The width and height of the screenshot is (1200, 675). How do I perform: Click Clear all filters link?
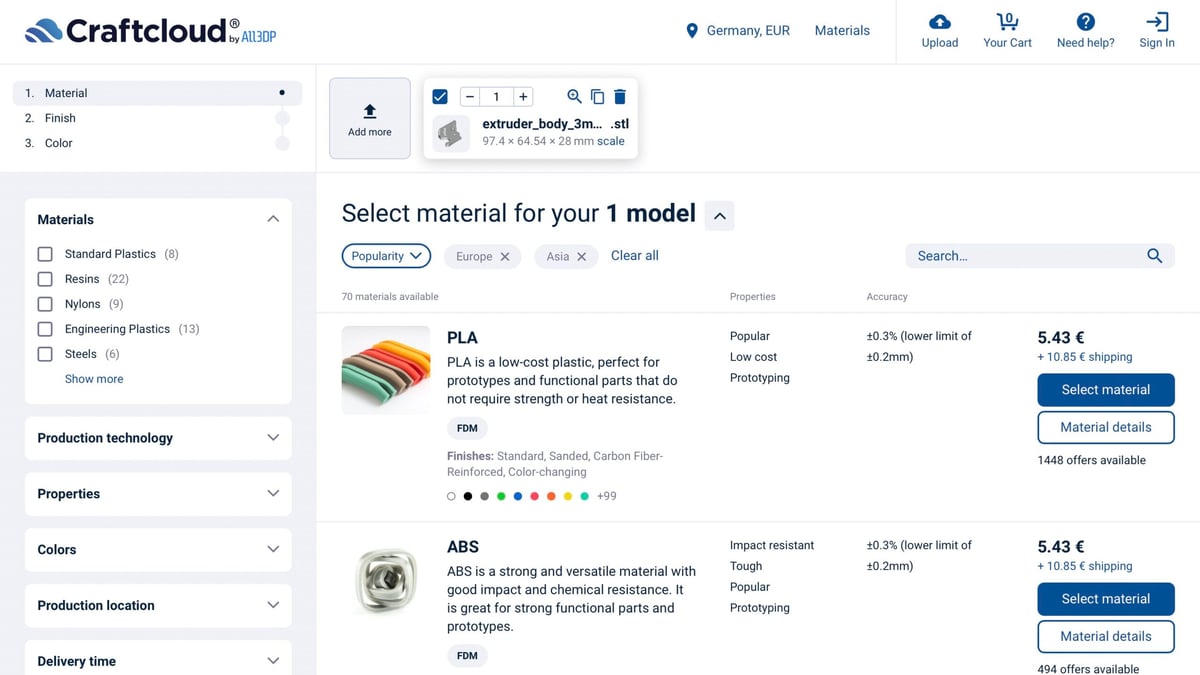[635, 256]
